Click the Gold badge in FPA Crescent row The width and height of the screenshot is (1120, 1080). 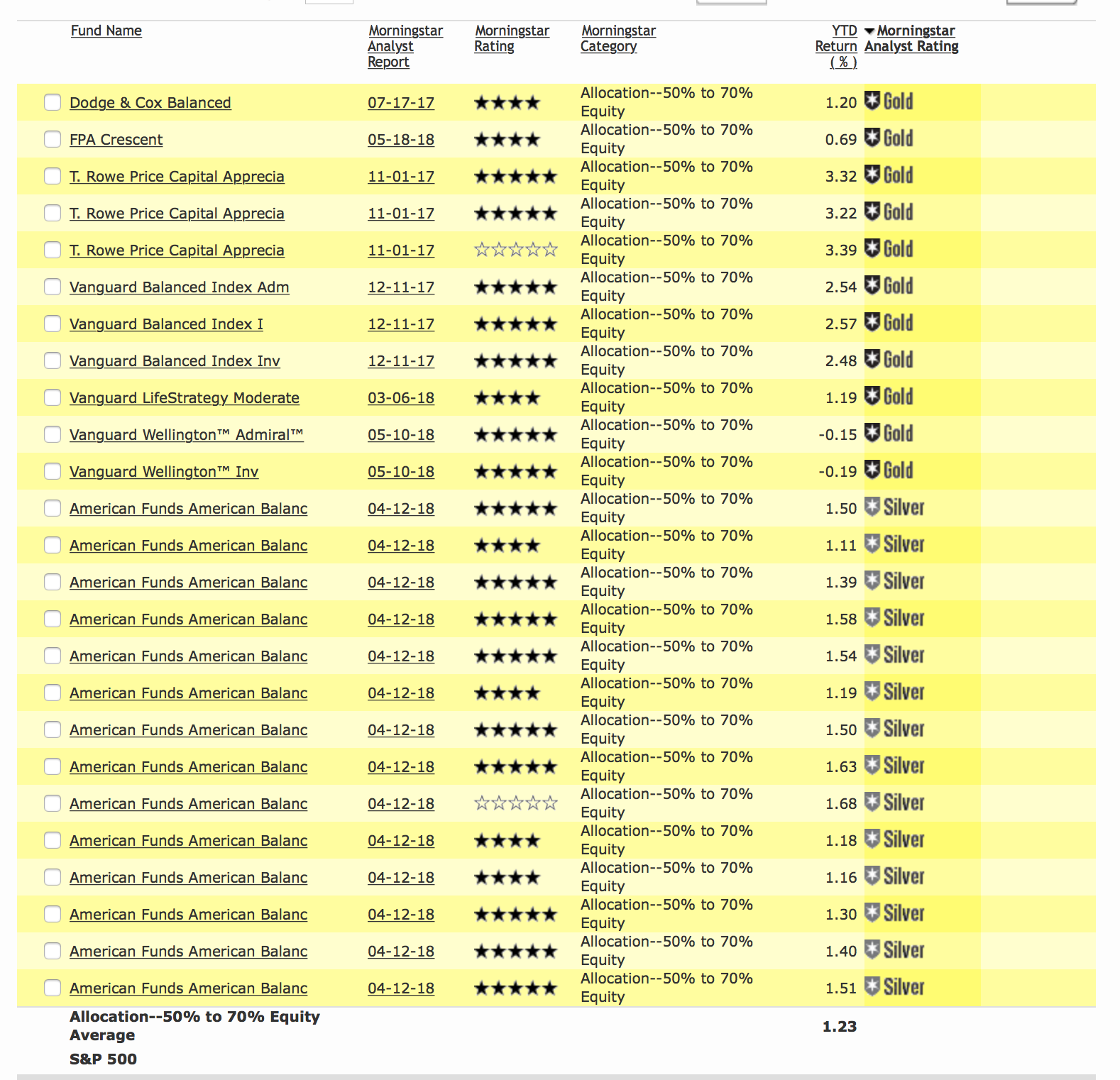(x=889, y=138)
